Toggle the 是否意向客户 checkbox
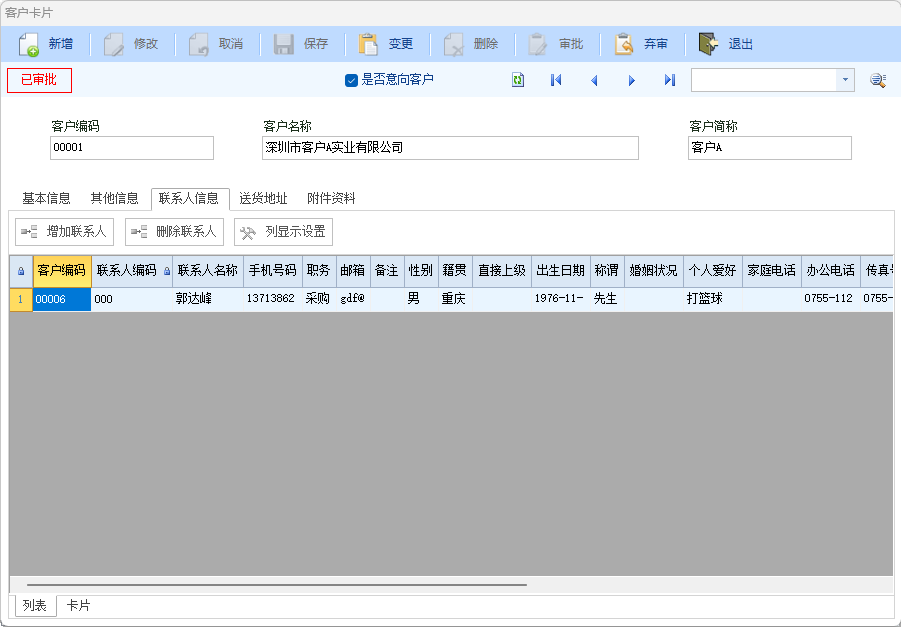The image size is (901, 627). 351,80
